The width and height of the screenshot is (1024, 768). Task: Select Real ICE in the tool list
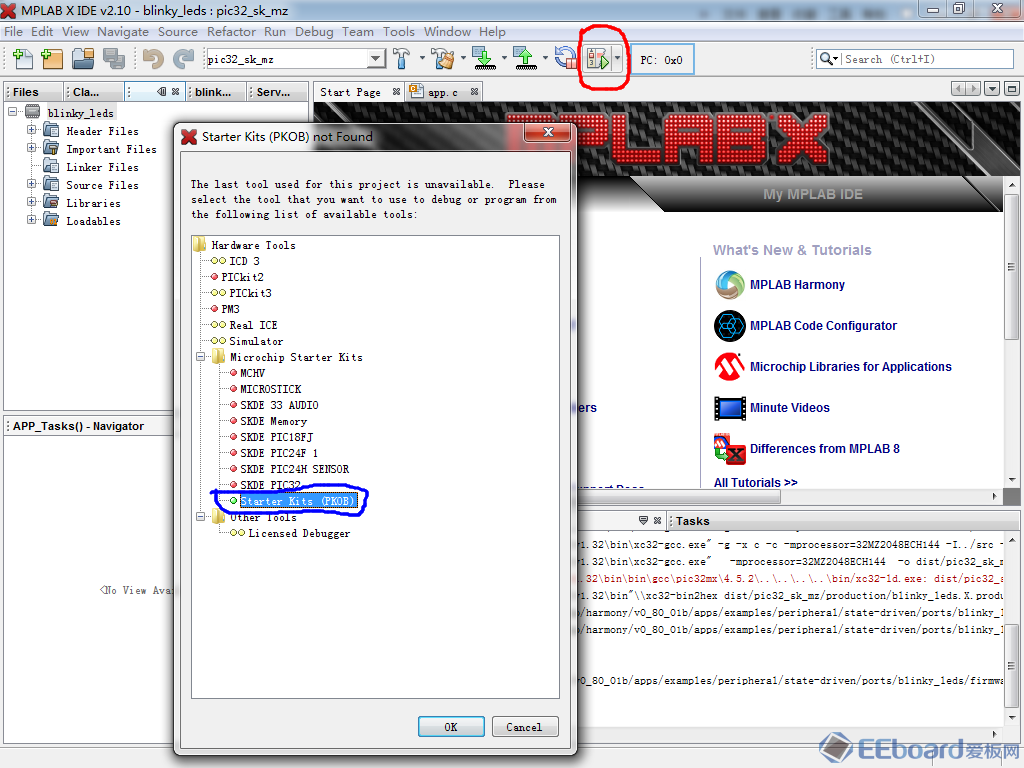coord(253,325)
